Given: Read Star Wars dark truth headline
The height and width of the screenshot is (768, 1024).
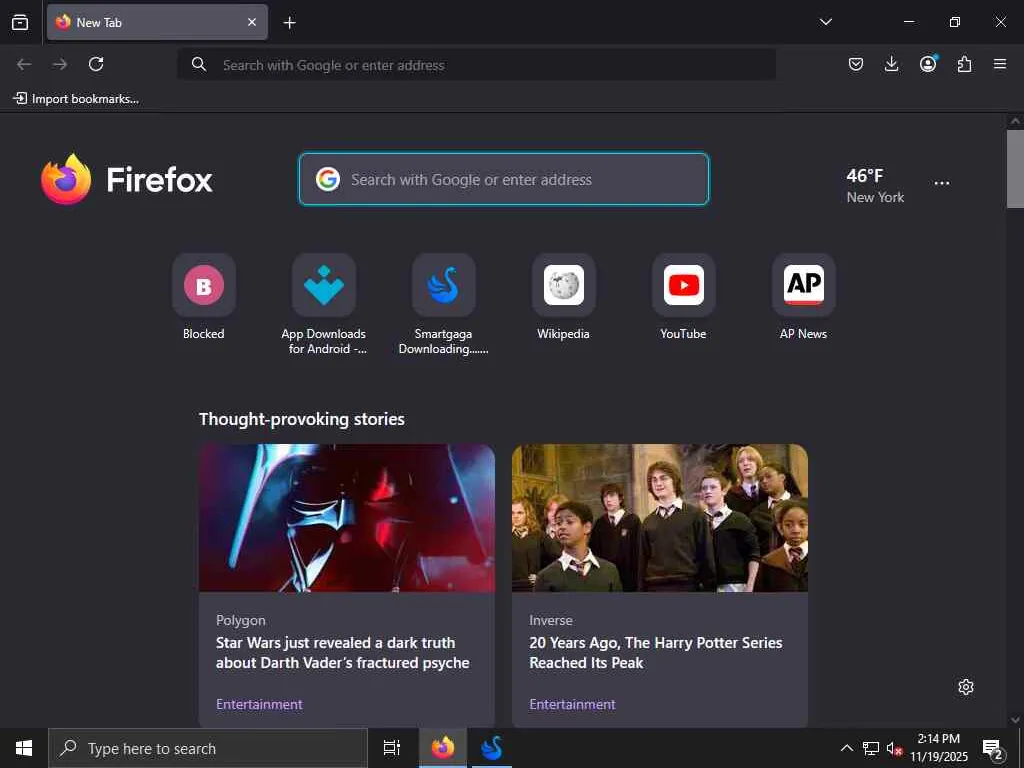Looking at the screenshot, I should 343,652.
